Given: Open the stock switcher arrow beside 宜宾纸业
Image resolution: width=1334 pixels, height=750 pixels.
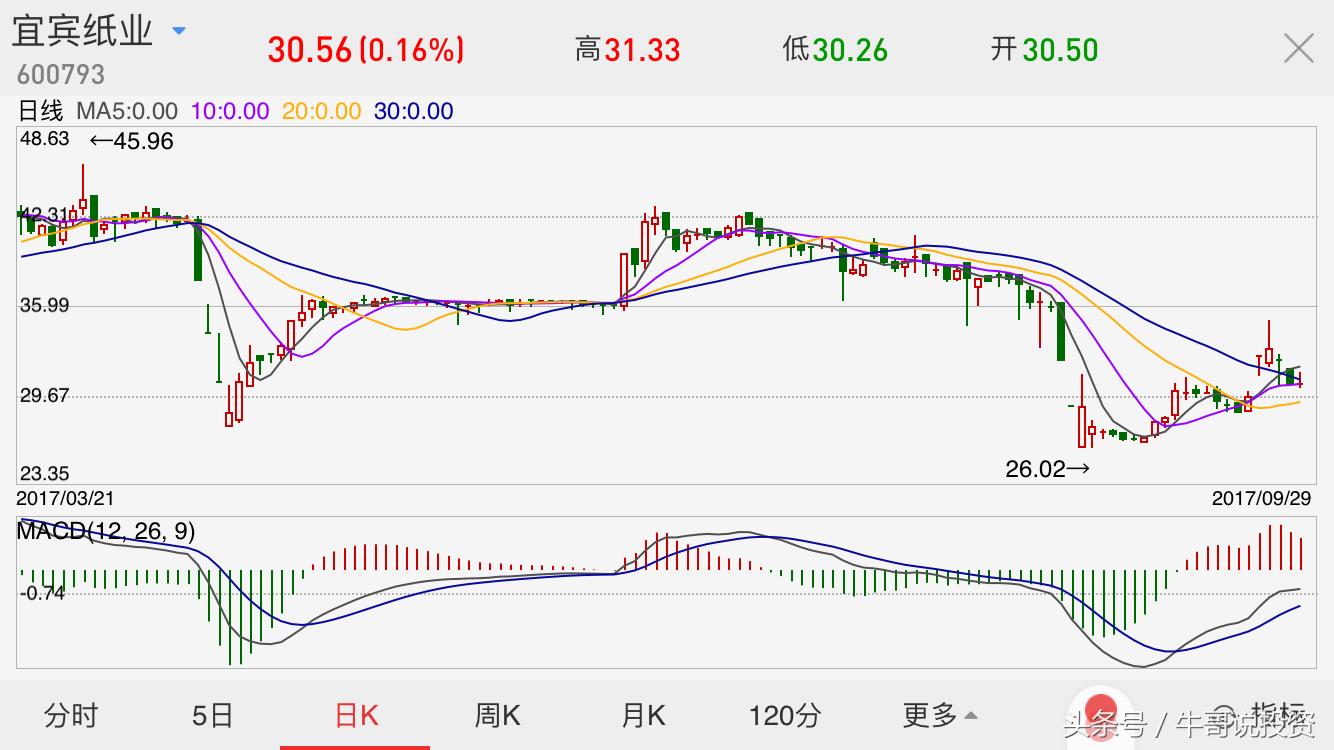Looking at the screenshot, I should (179, 31).
